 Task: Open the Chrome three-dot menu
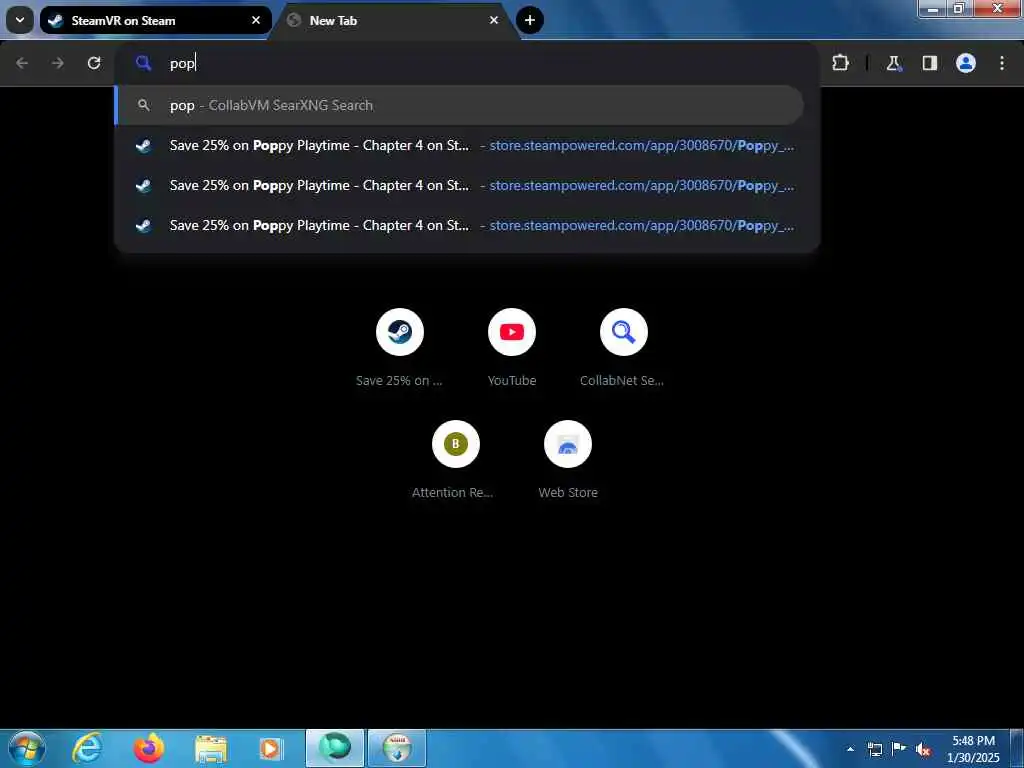(x=1002, y=63)
